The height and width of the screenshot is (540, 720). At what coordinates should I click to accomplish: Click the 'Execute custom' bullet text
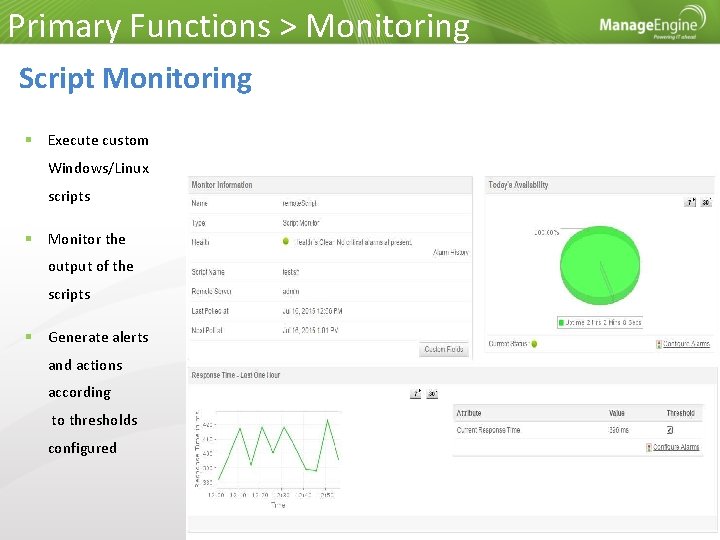point(98,141)
